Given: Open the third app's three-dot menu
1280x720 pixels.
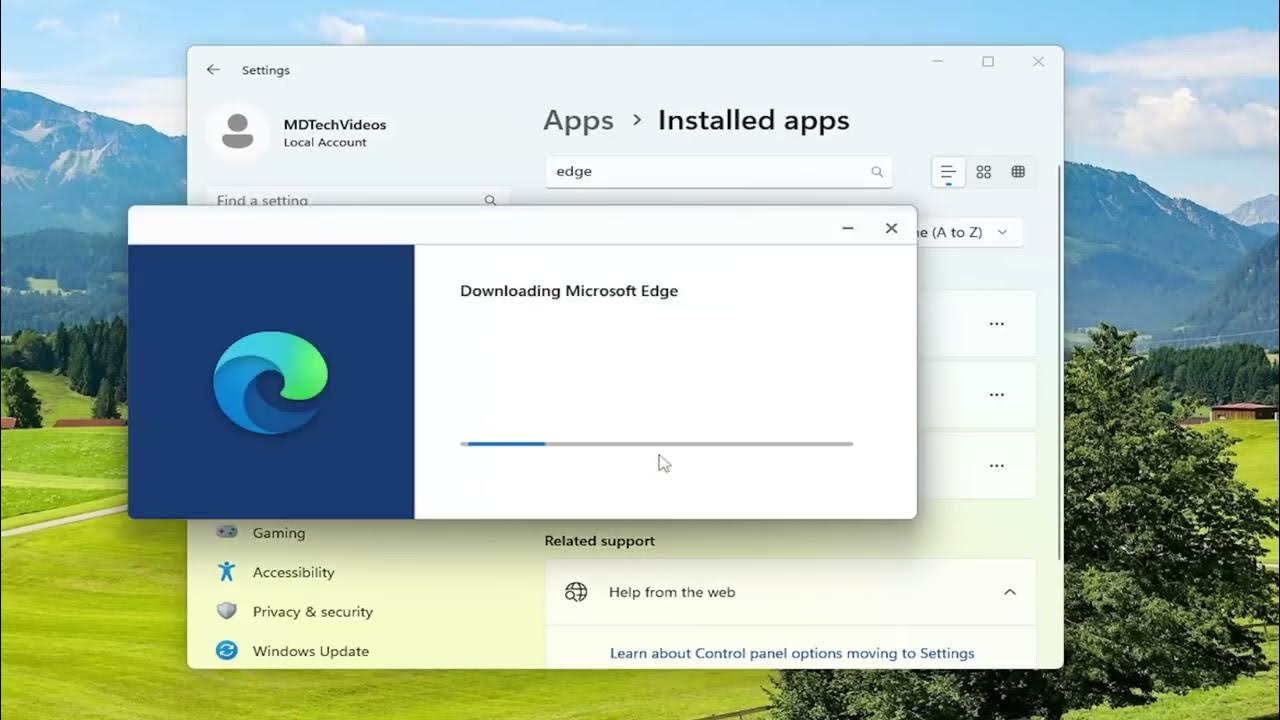Looking at the screenshot, I should [x=997, y=466].
